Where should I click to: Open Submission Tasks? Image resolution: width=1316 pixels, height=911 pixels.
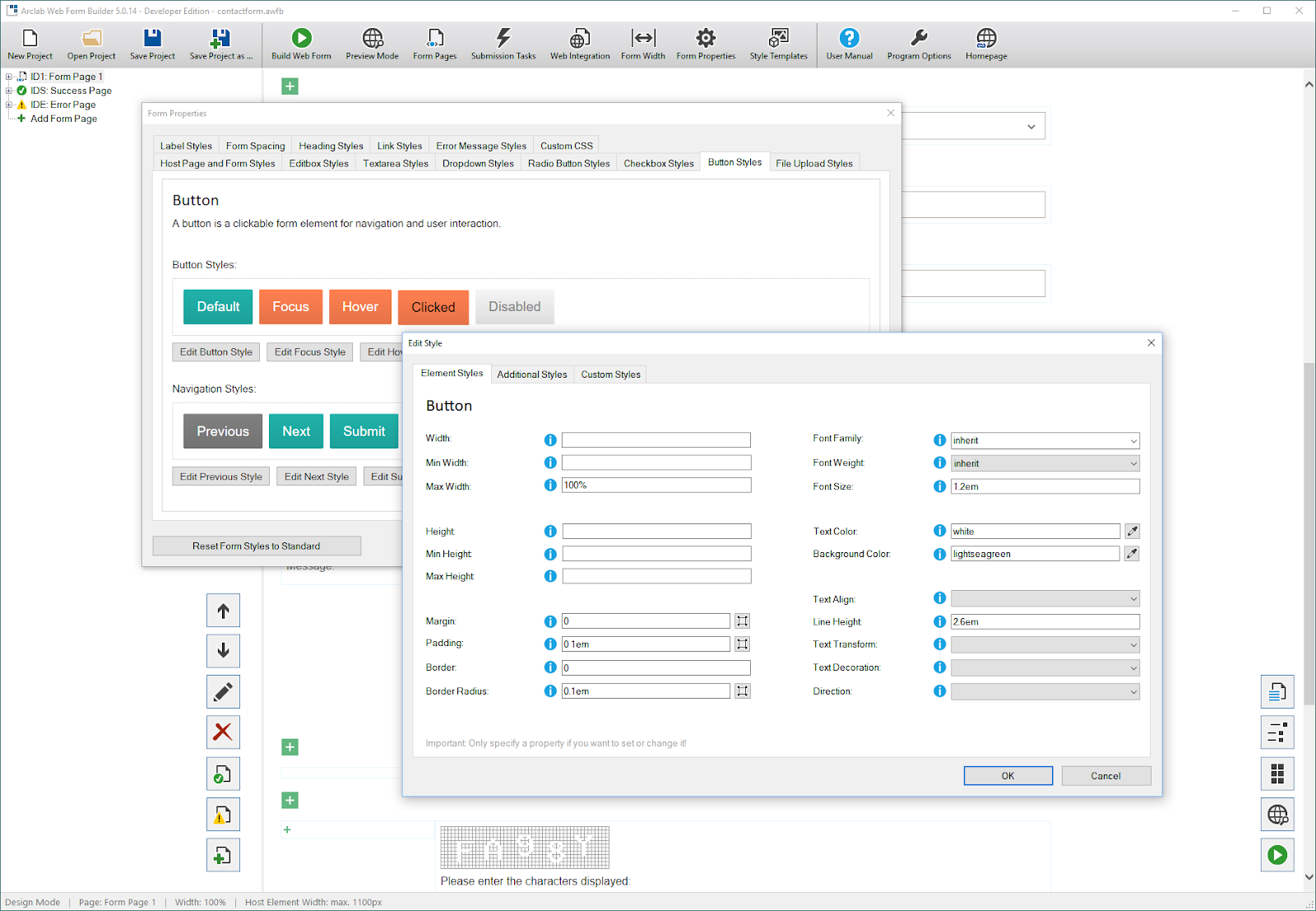[503, 44]
